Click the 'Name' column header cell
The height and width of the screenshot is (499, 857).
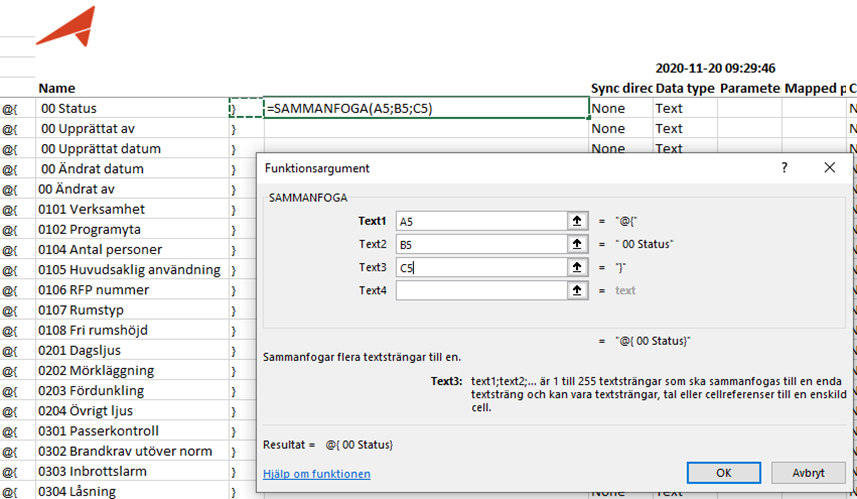[x=132, y=89]
